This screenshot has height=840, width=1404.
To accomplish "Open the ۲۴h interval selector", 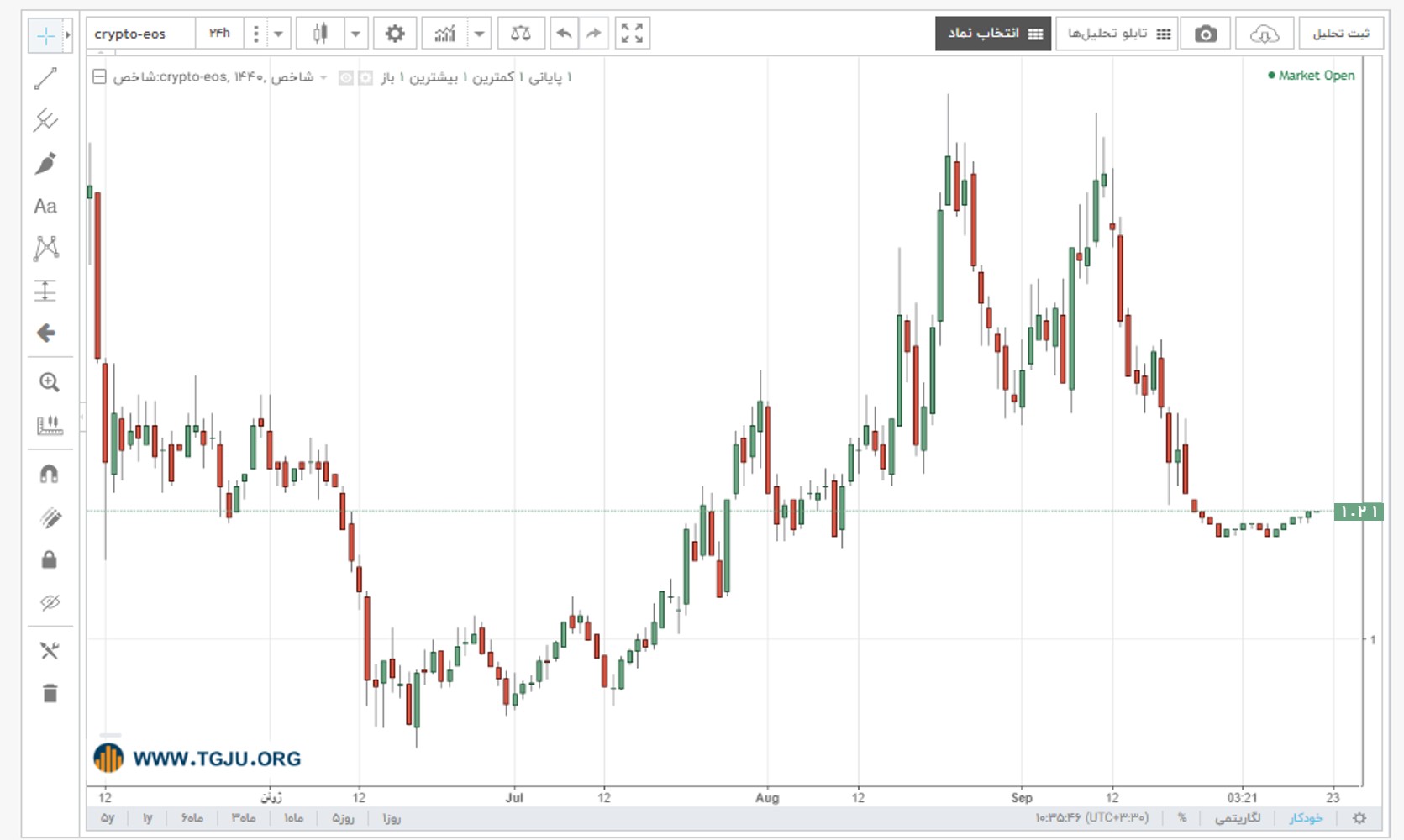I will pyautogui.click(x=219, y=34).
